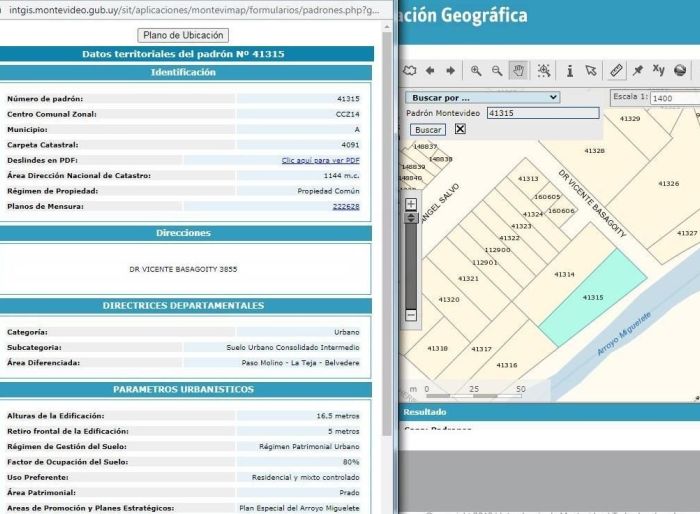
Task: Activate the ruler measure tool
Action: [x=616, y=71]
